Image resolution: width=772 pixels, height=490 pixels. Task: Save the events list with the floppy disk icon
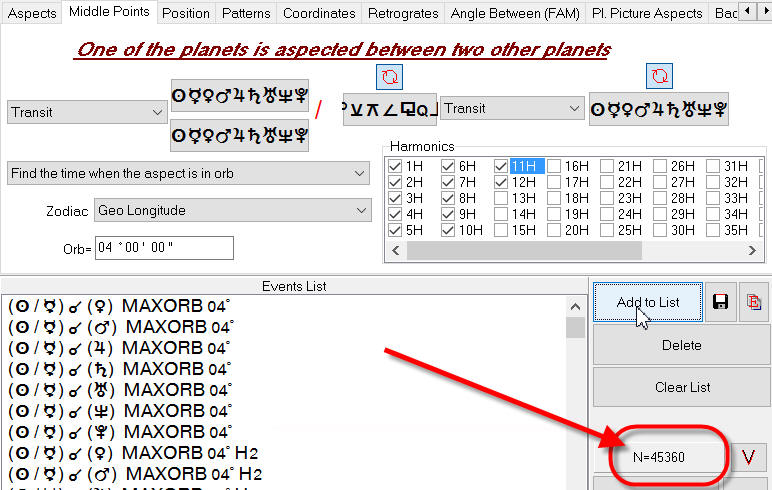coord(720,302)
